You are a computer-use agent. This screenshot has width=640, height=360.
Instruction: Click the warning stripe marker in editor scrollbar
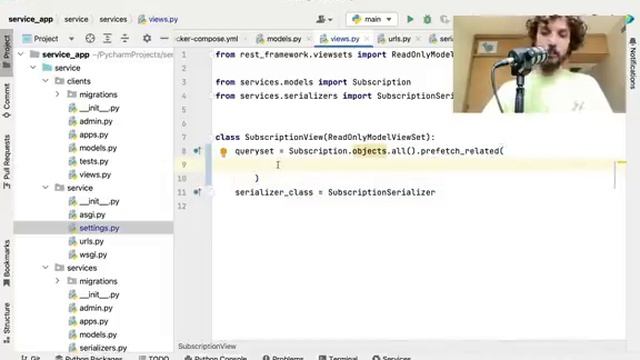coord(621,162)
